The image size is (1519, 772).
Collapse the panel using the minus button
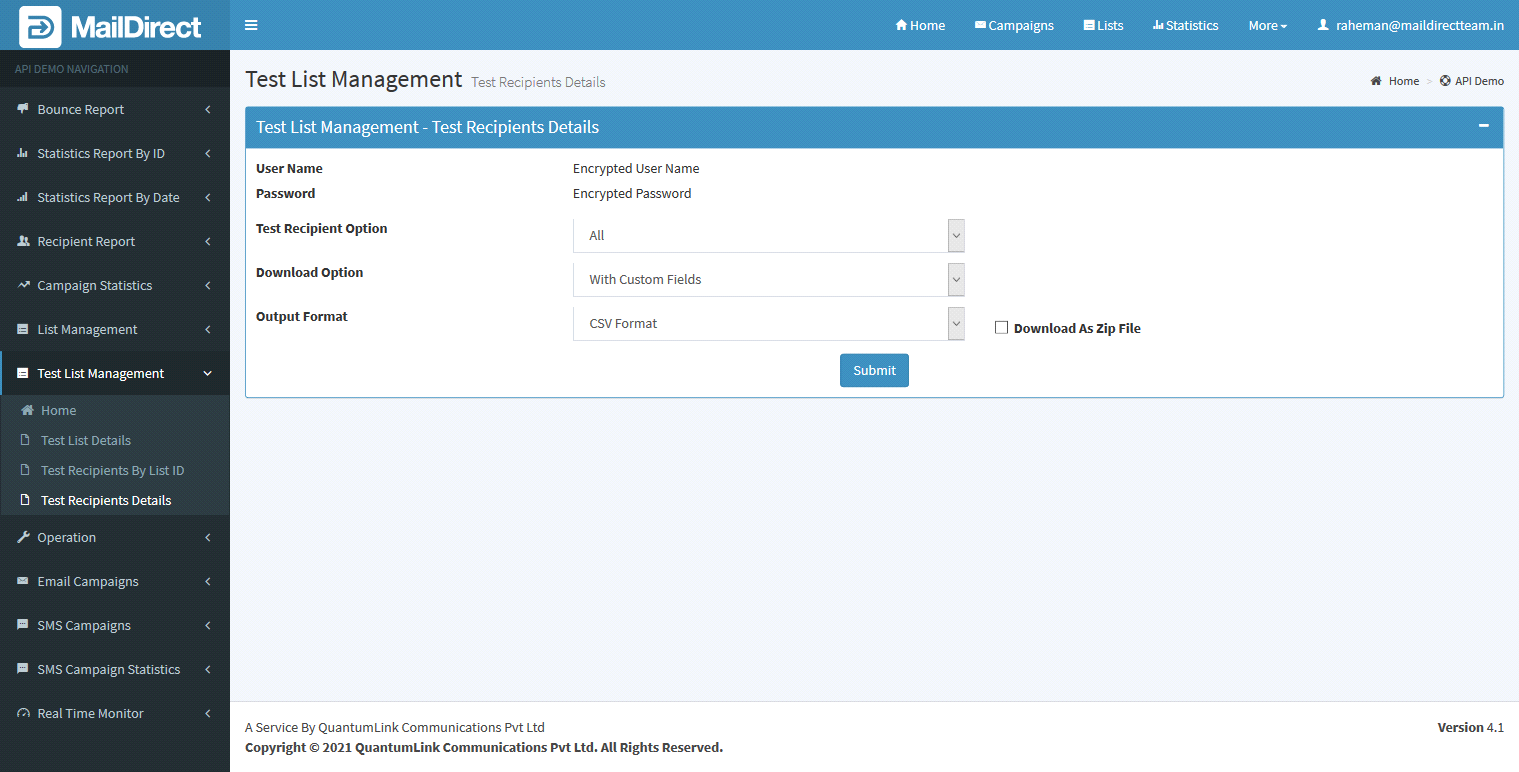(x=1483, y=126)
